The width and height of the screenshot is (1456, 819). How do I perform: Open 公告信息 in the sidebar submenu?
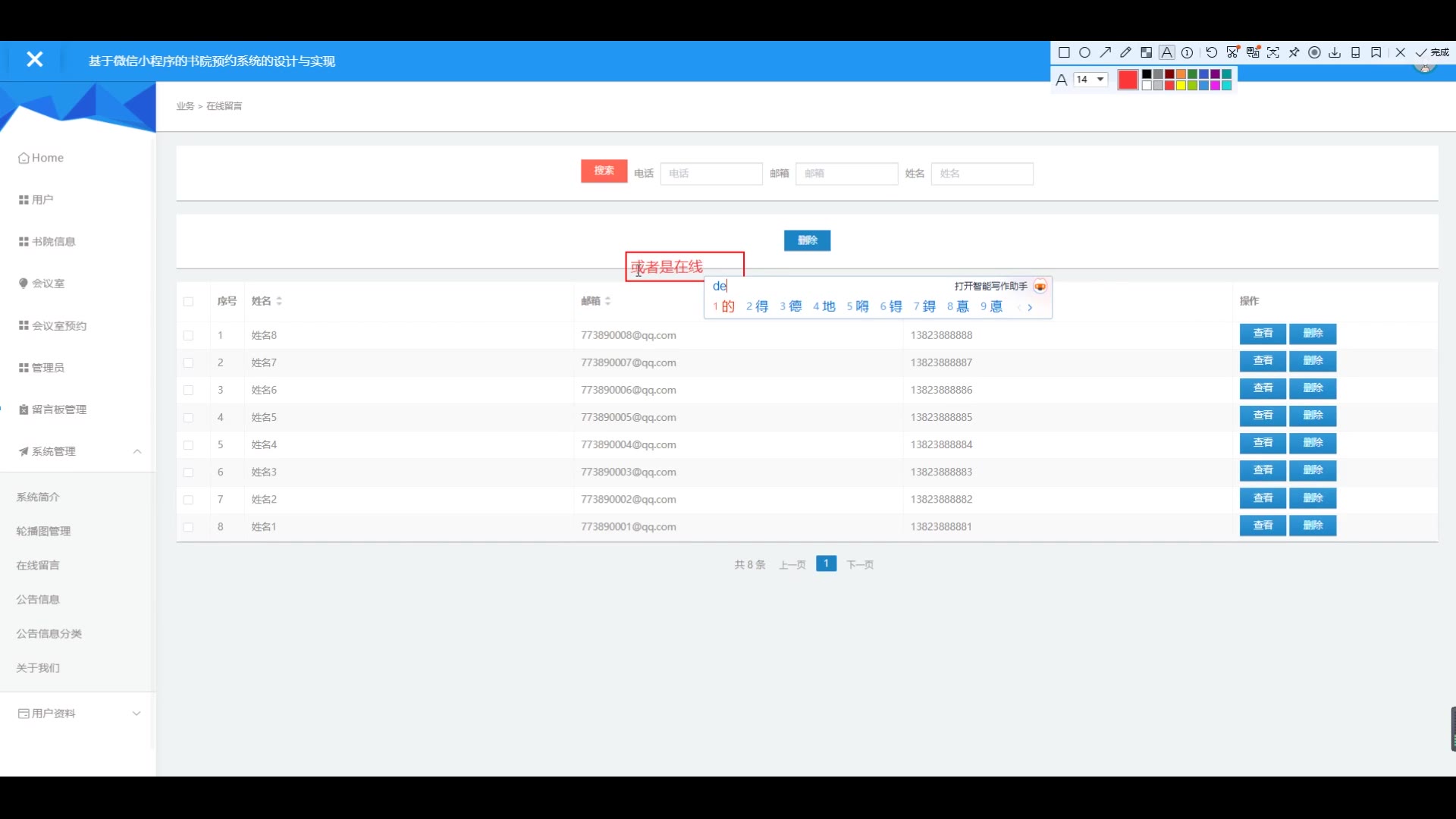(38, 599)
